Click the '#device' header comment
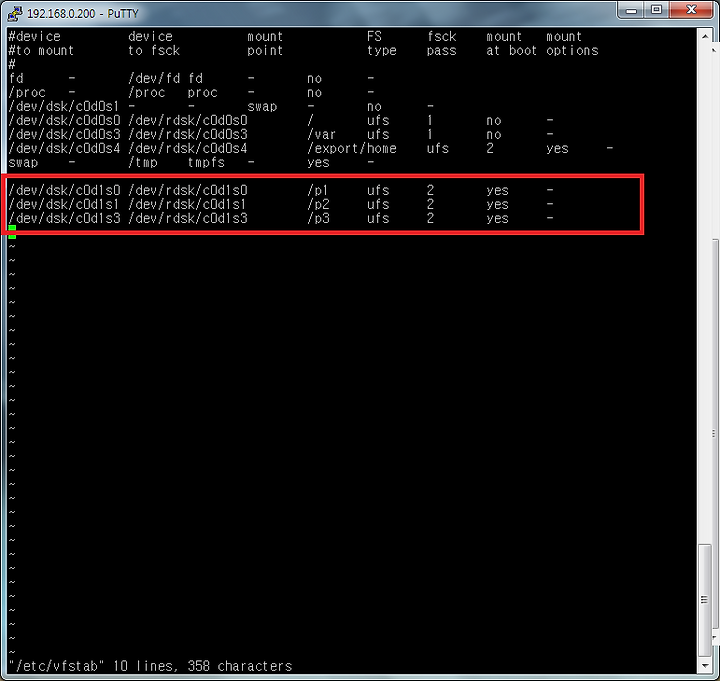Viewport: 720px width, 681px height. click(34, 36)
